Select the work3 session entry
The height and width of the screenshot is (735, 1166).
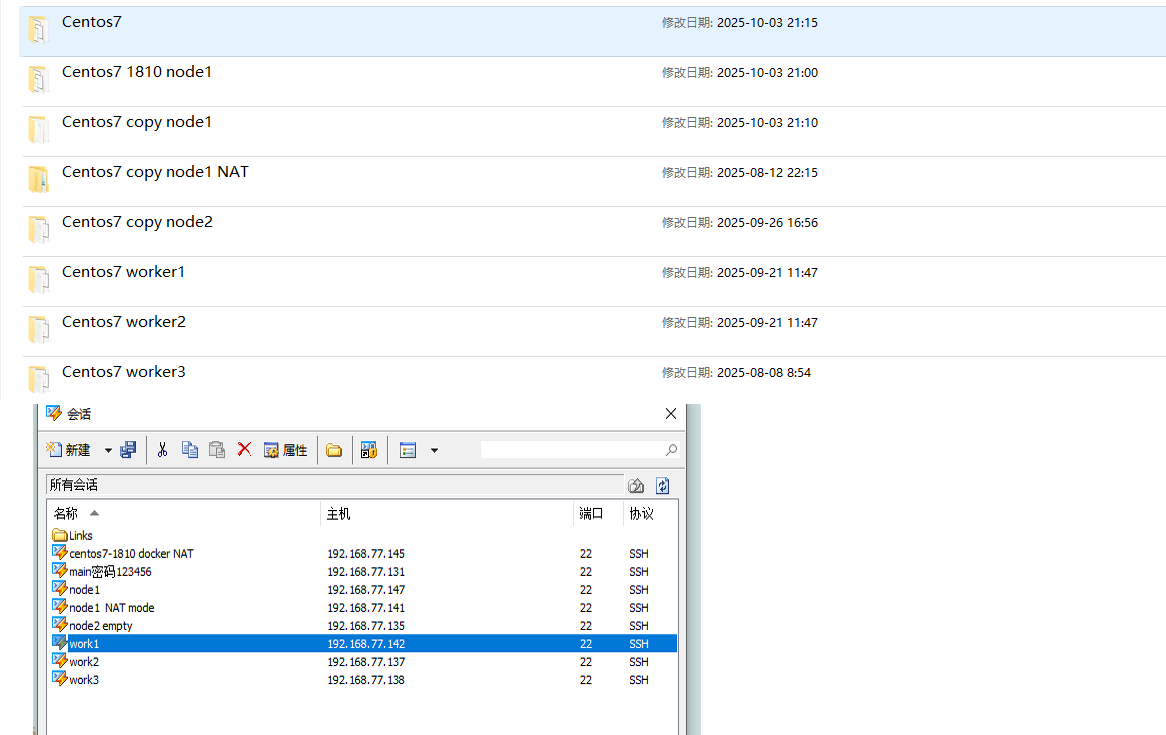[x=84, y=680]
